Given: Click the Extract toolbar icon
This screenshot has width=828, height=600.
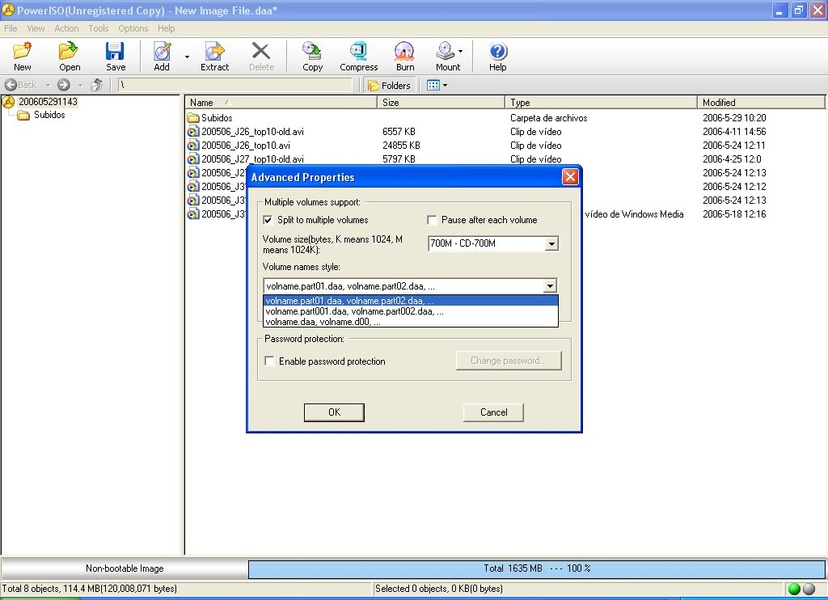Looking at the screenshot, I should click(214, 56).
